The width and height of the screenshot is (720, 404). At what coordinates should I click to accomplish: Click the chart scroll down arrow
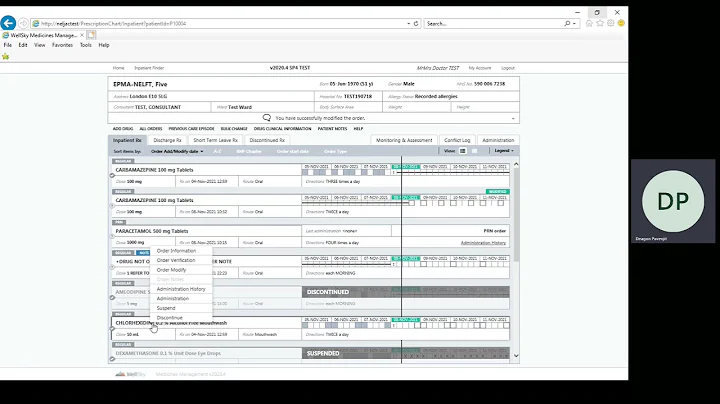point(516,356)
